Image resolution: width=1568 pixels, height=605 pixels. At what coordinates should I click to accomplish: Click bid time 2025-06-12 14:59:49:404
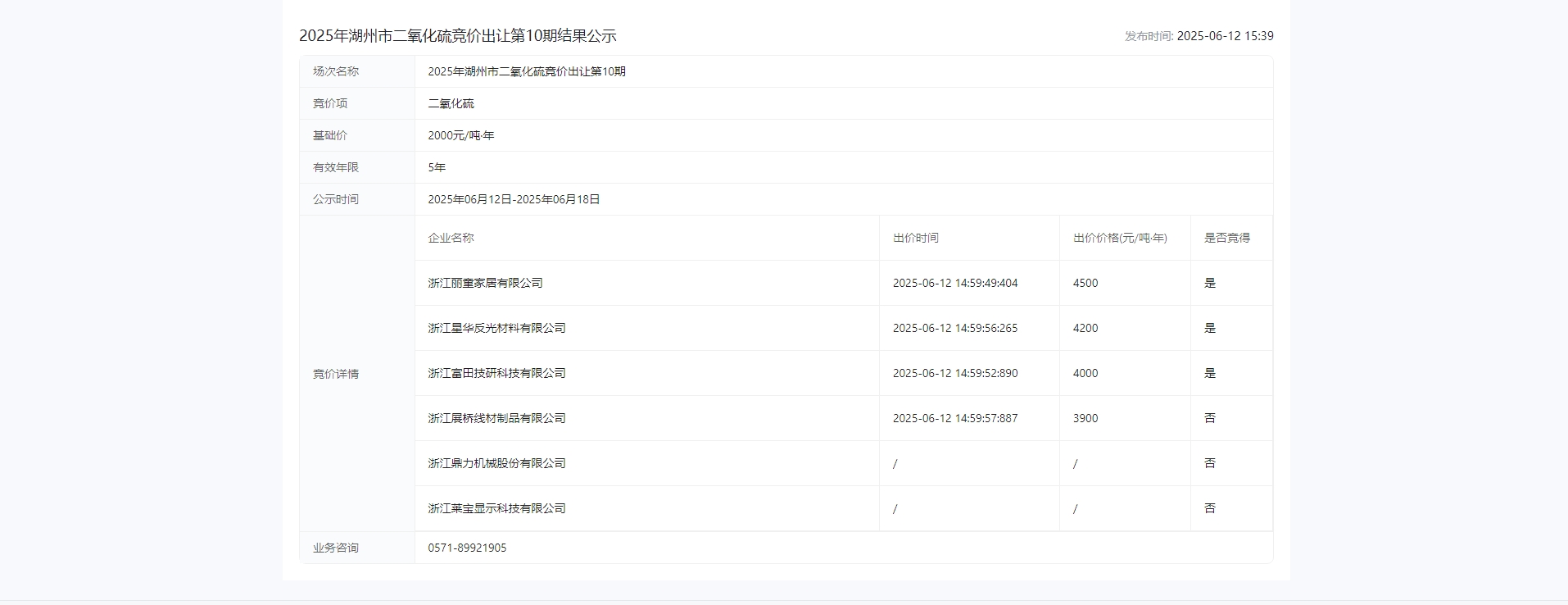coord(955,283)
